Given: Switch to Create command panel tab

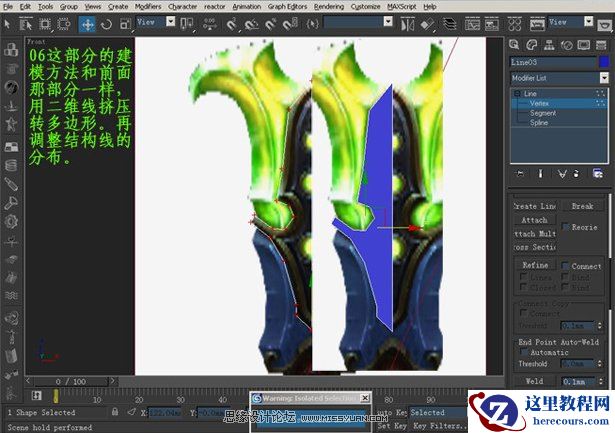Looking at the screenshot, I should pos(514,45).
